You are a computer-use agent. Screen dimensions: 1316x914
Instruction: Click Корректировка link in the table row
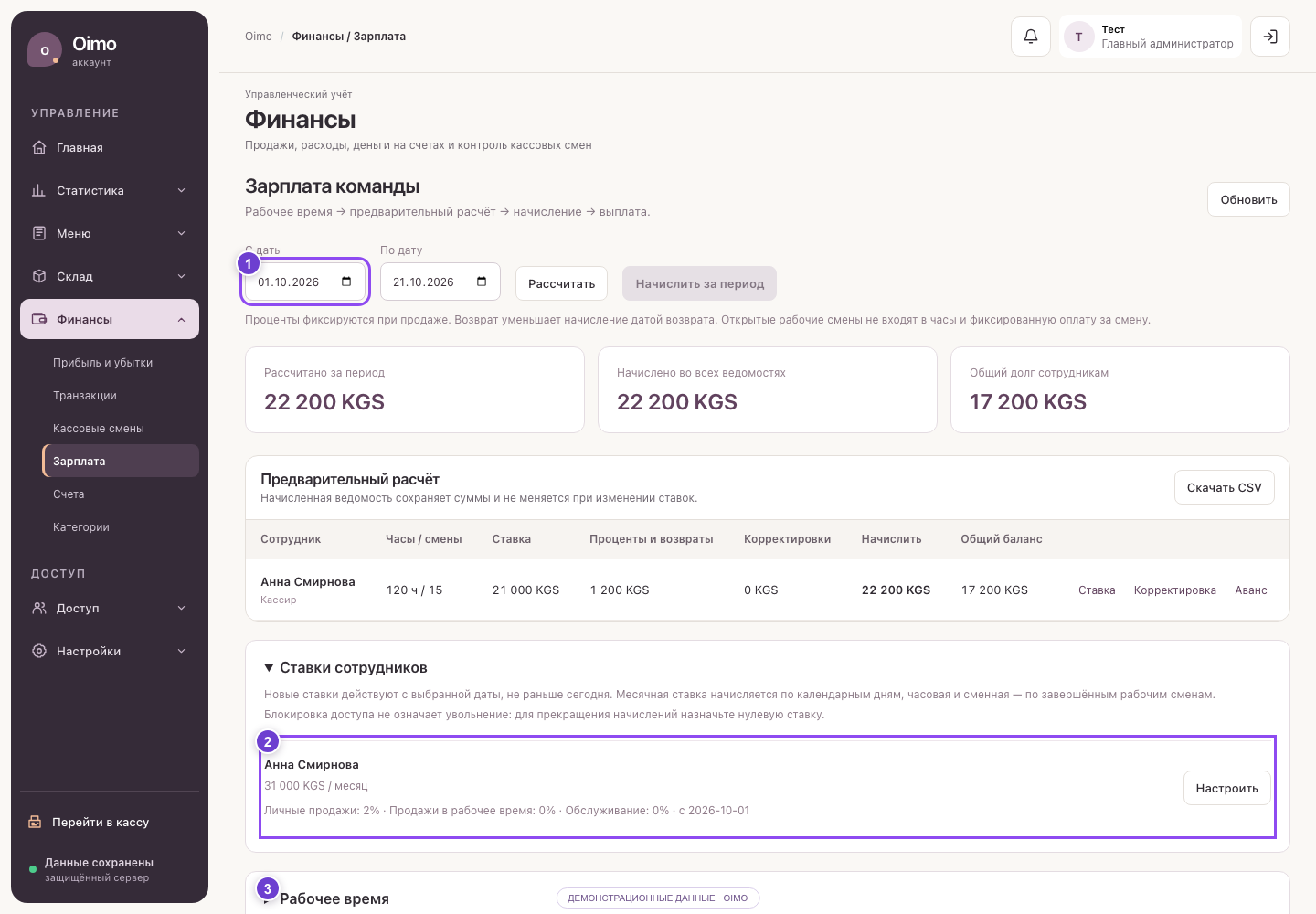coord(1174,590)
